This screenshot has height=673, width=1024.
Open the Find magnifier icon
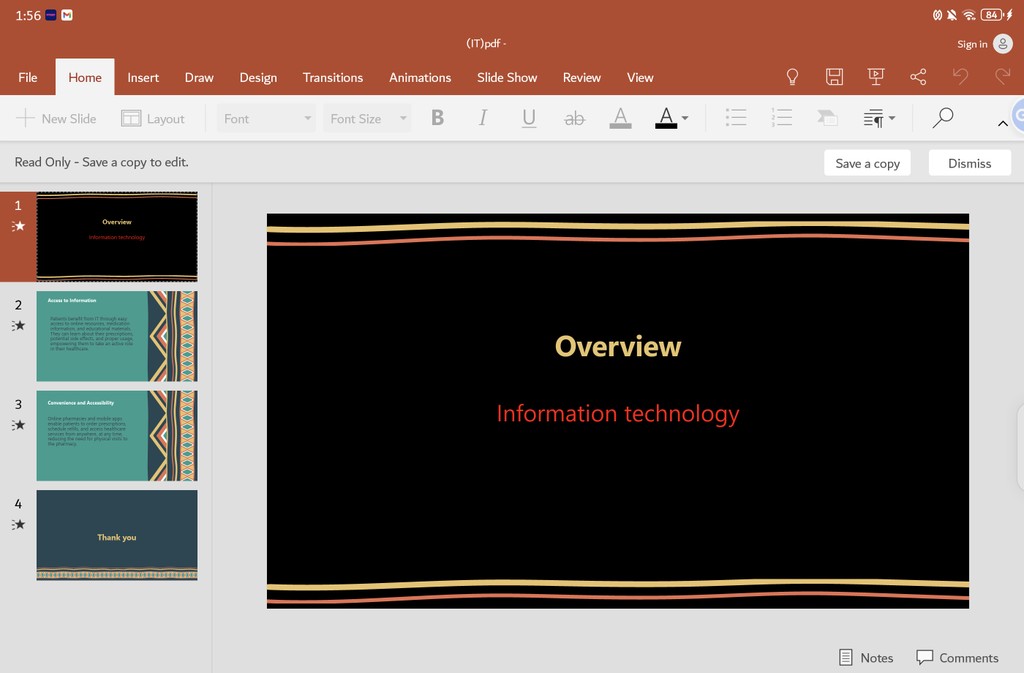[x=942, y=118]
